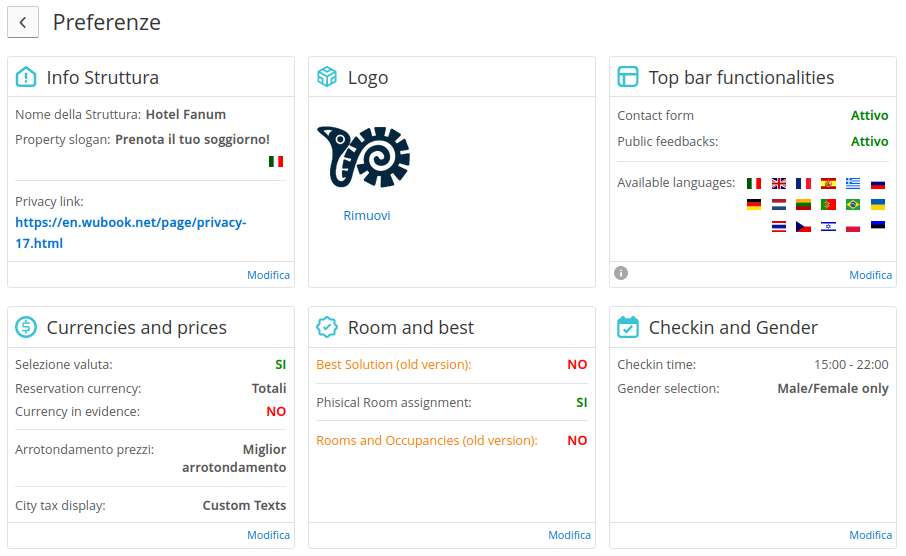Click Modifica in Checkin and Gender card
906x556 pixels.
tap(871, 535)
